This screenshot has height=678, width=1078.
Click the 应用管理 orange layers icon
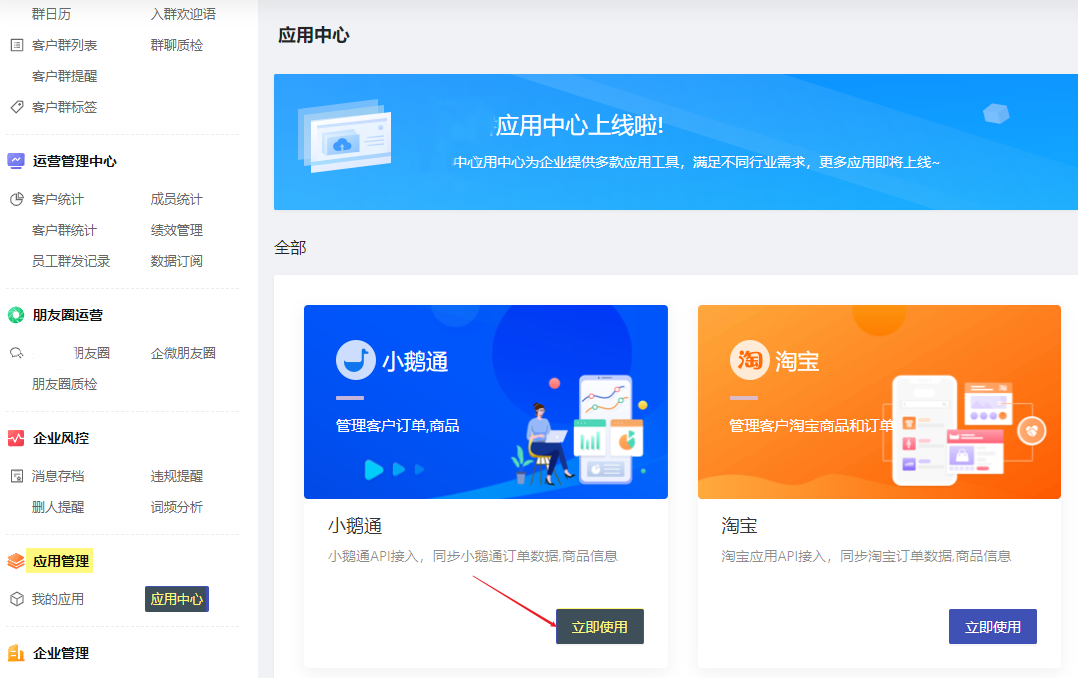16,561
